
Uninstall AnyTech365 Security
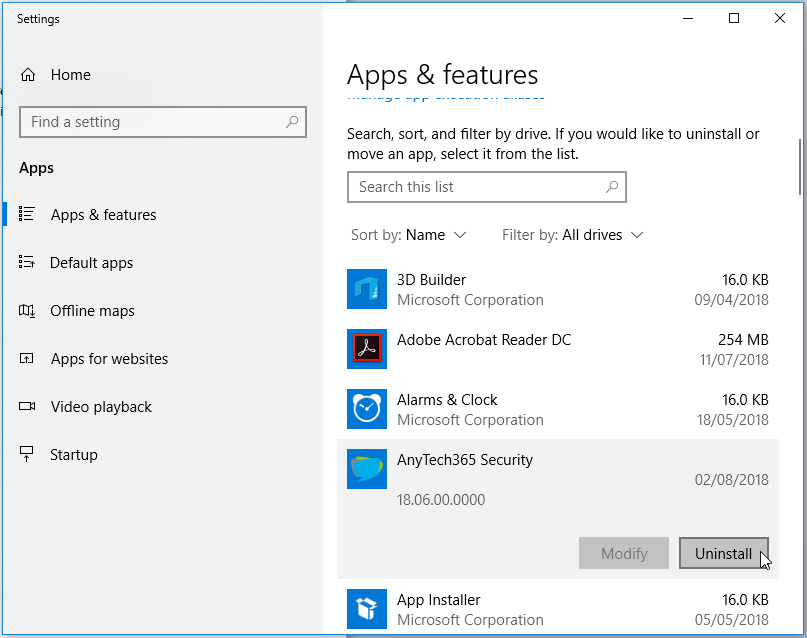(724, 553)
